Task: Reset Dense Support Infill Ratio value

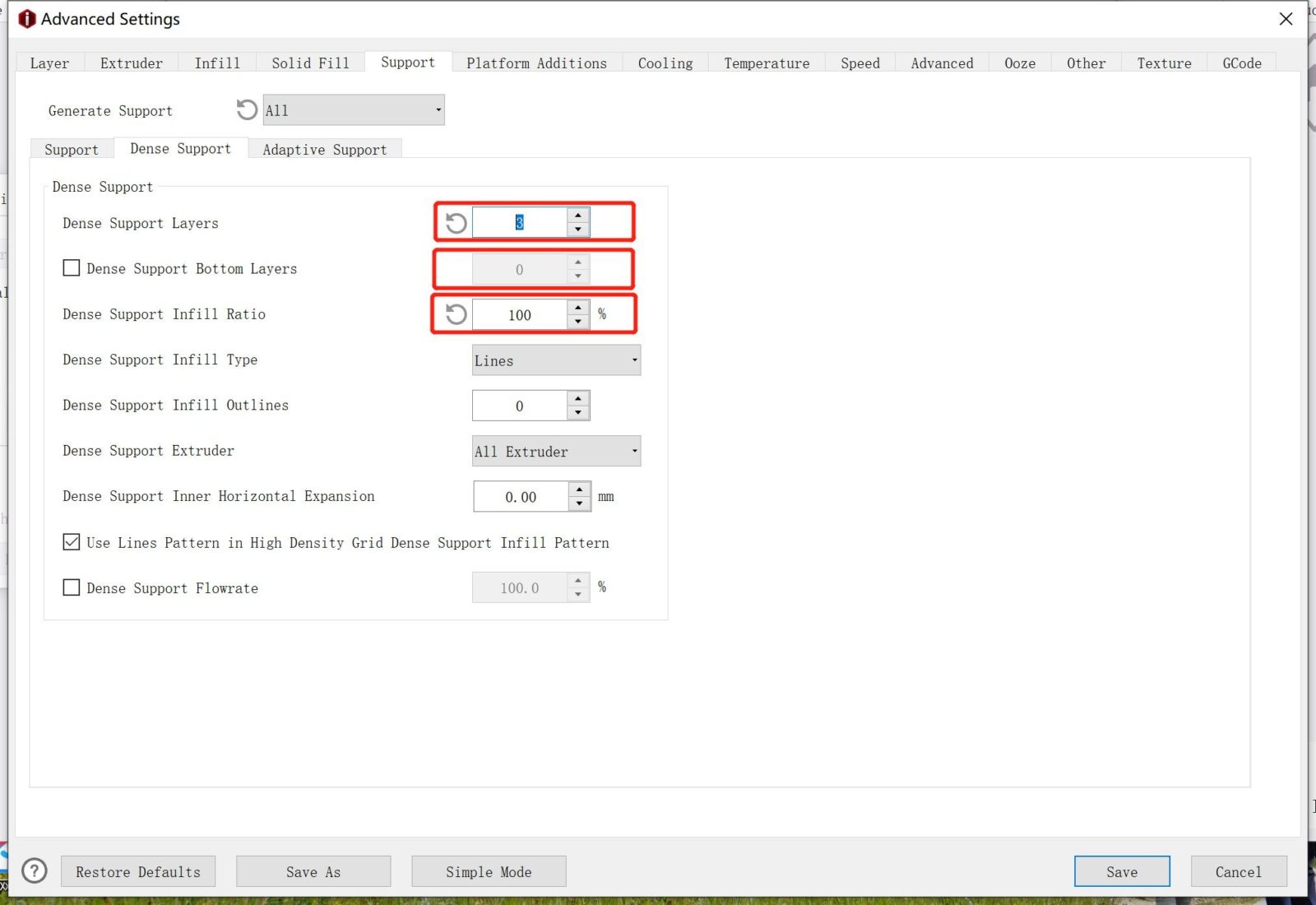Action: [456, 314]
